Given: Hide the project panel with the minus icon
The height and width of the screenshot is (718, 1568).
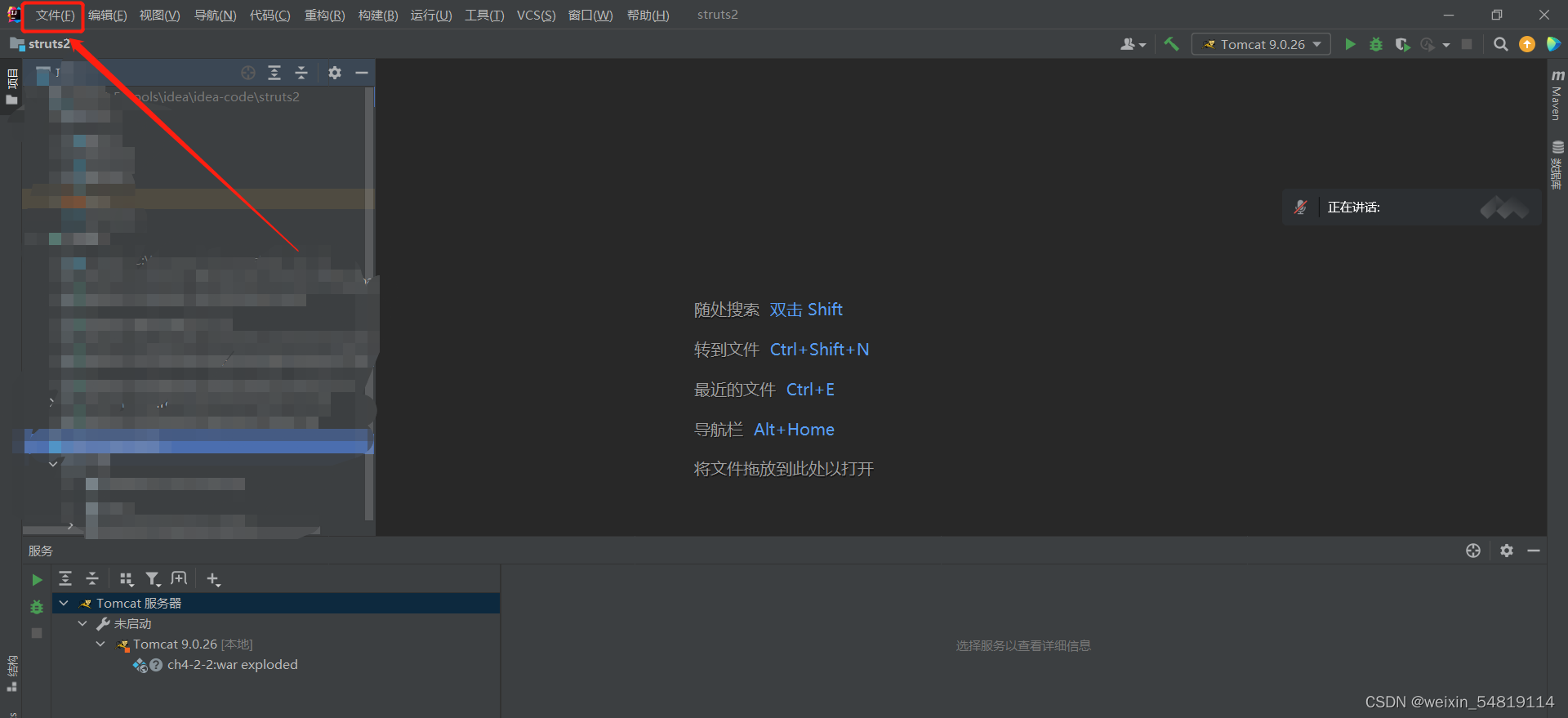Looking at the screenshot, I should [362, 73].
